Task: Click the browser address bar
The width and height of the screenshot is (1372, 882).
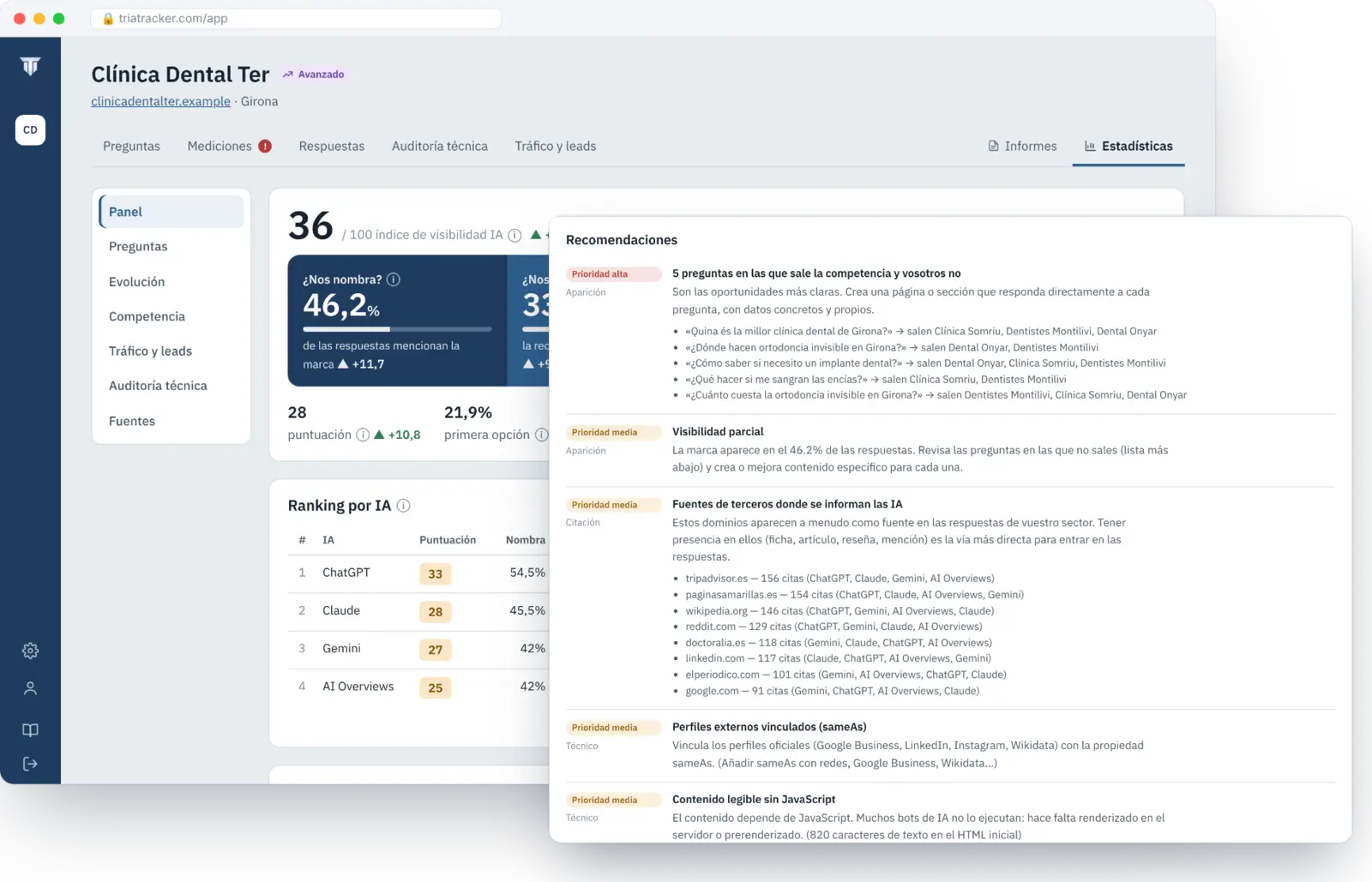Action: 296,18
